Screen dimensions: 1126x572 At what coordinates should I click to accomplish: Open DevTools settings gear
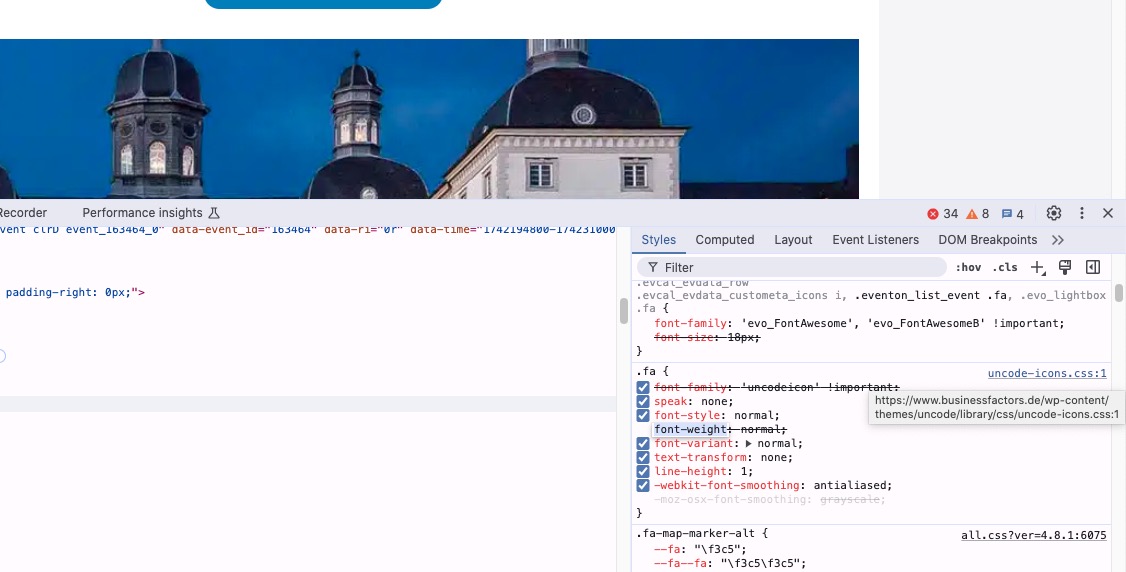[1053, 213]
